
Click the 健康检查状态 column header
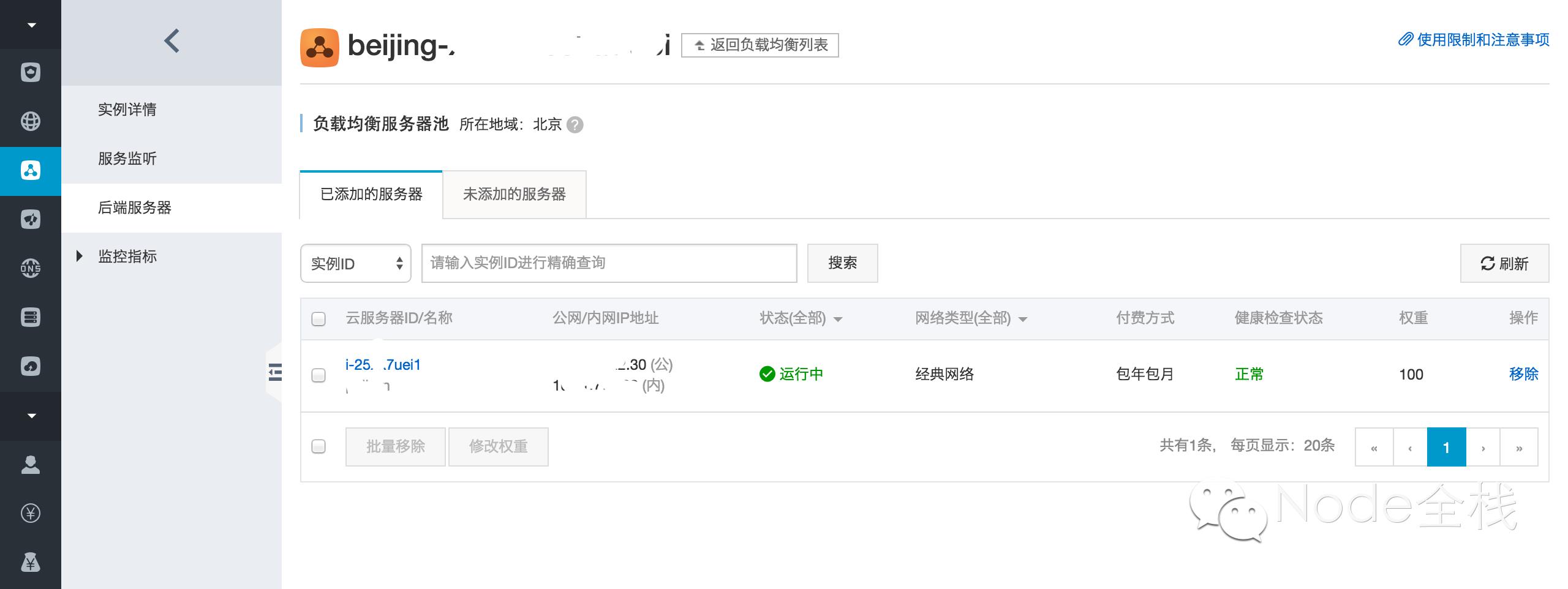(x=1278, y=318)
